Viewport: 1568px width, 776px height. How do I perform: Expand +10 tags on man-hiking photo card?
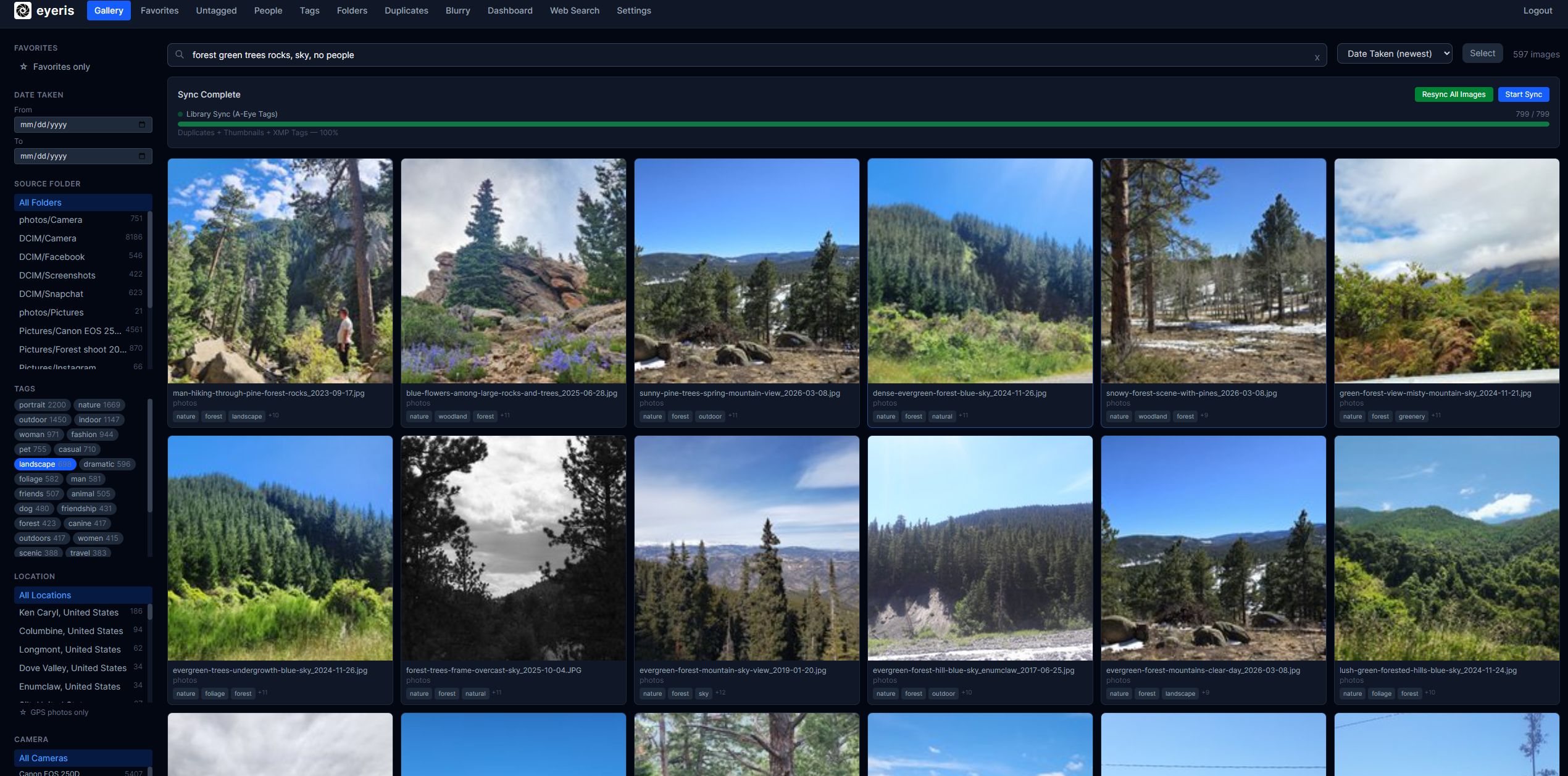click(x=273, y=415)
